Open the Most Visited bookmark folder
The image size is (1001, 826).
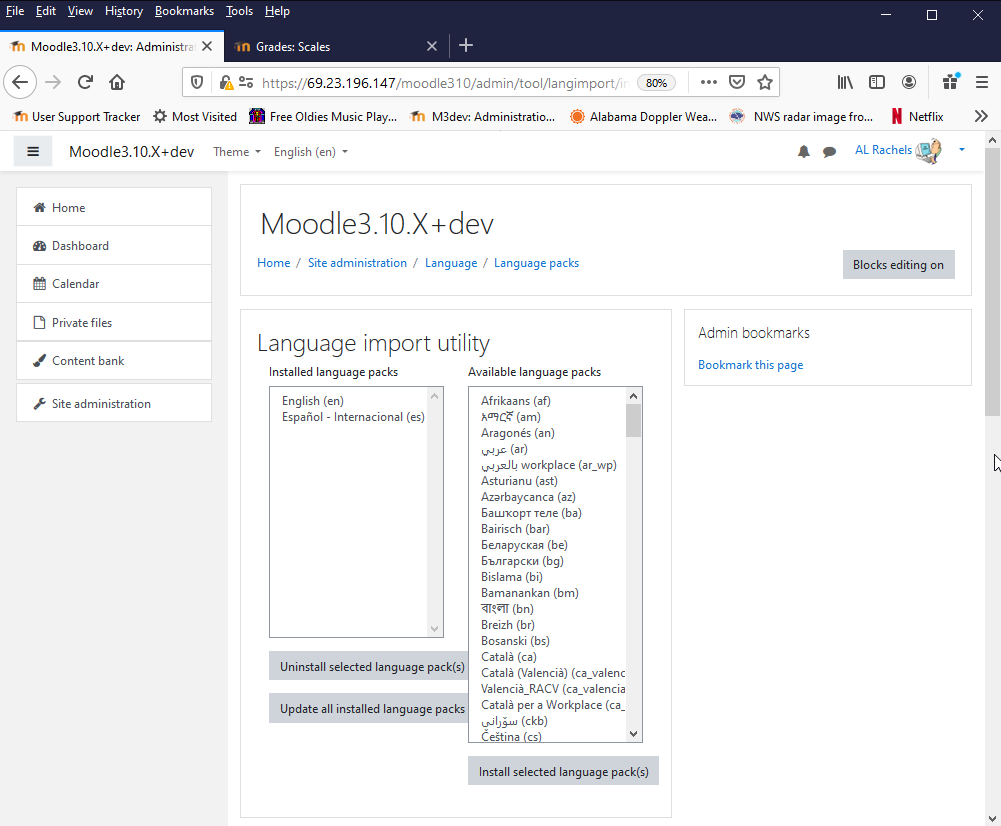tap(195, 116)
